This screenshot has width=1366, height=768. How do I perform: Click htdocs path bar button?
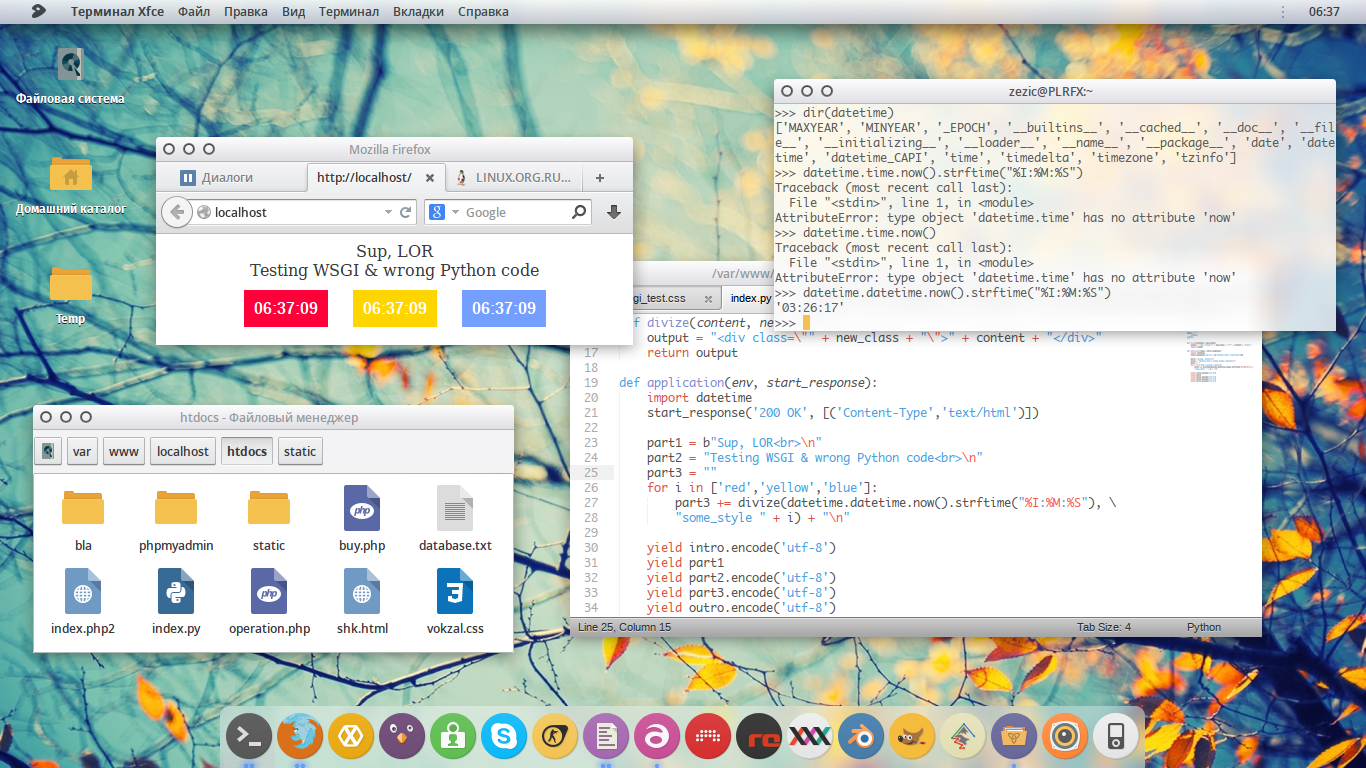coord(247,451)
